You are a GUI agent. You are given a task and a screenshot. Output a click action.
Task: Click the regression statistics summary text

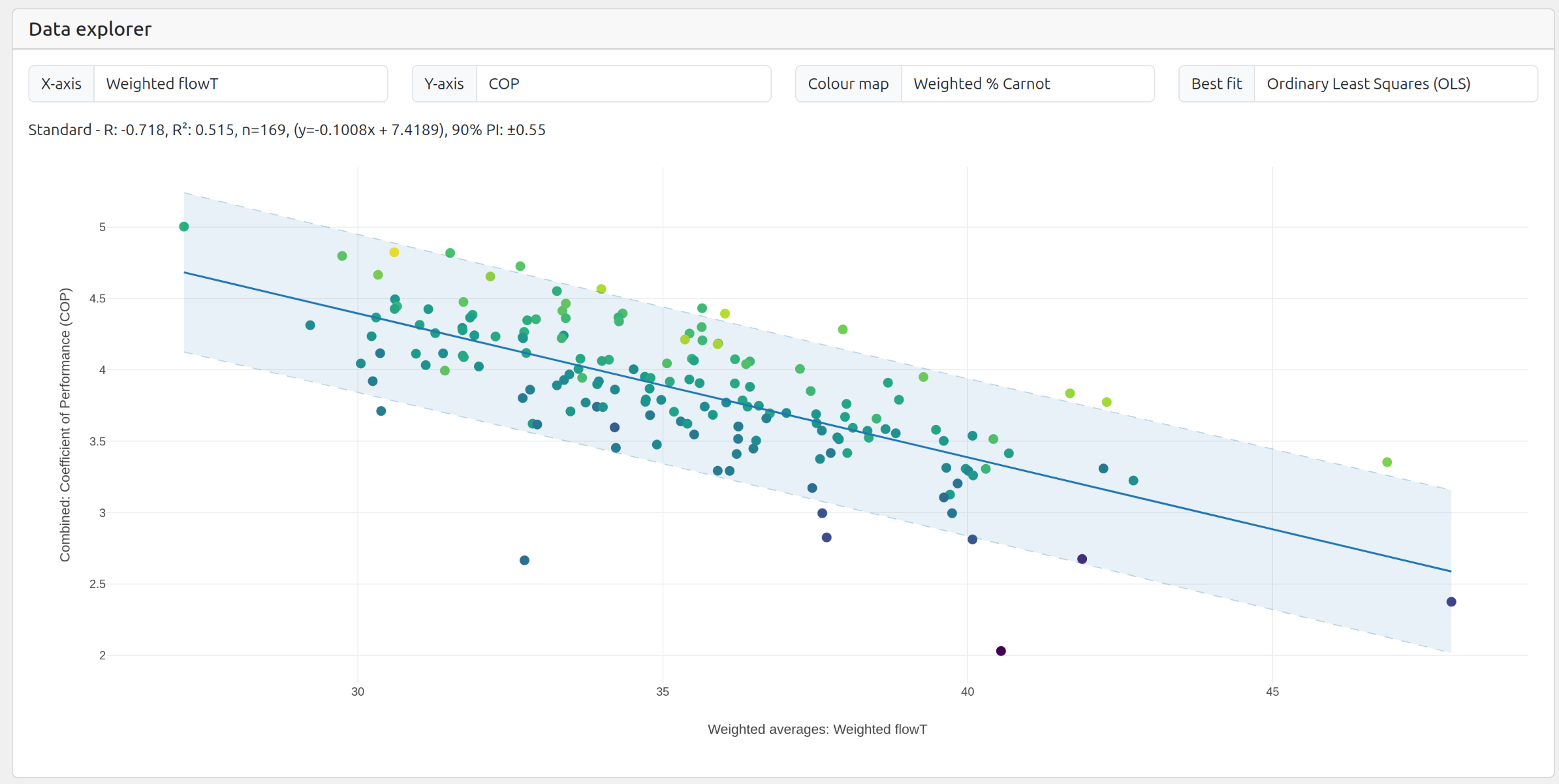coord(287,130)
